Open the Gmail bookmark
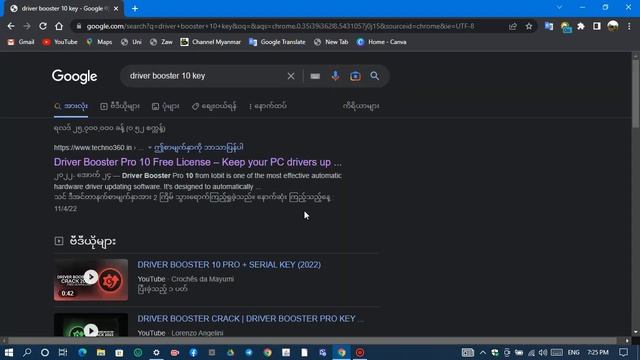640x360 pixels. point(21,42)
